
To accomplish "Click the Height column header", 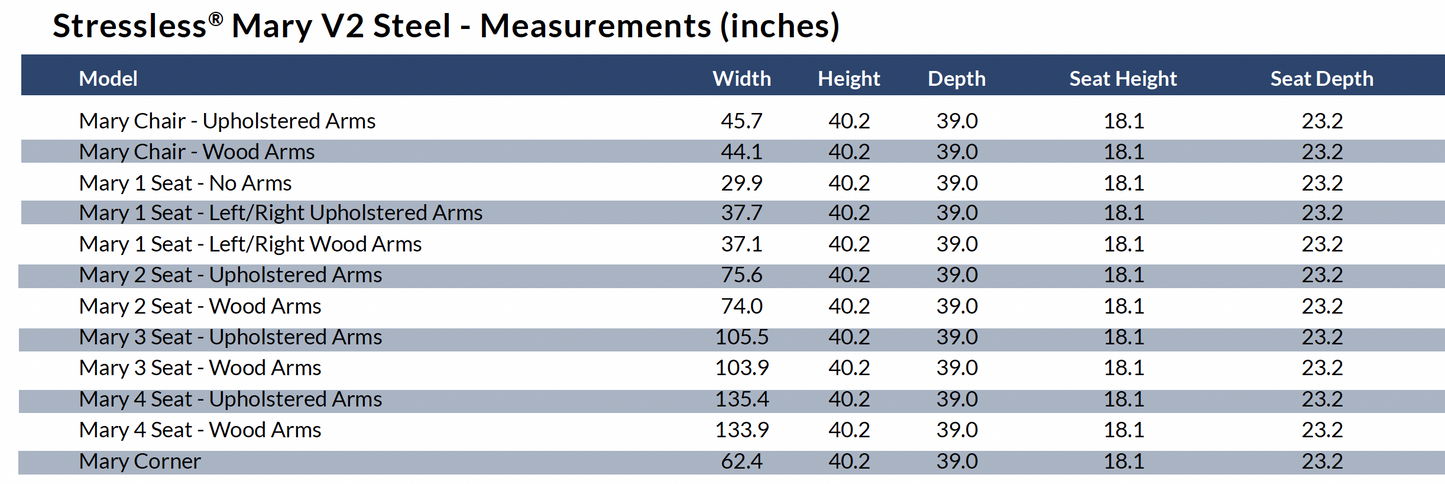I will (848, 78).
